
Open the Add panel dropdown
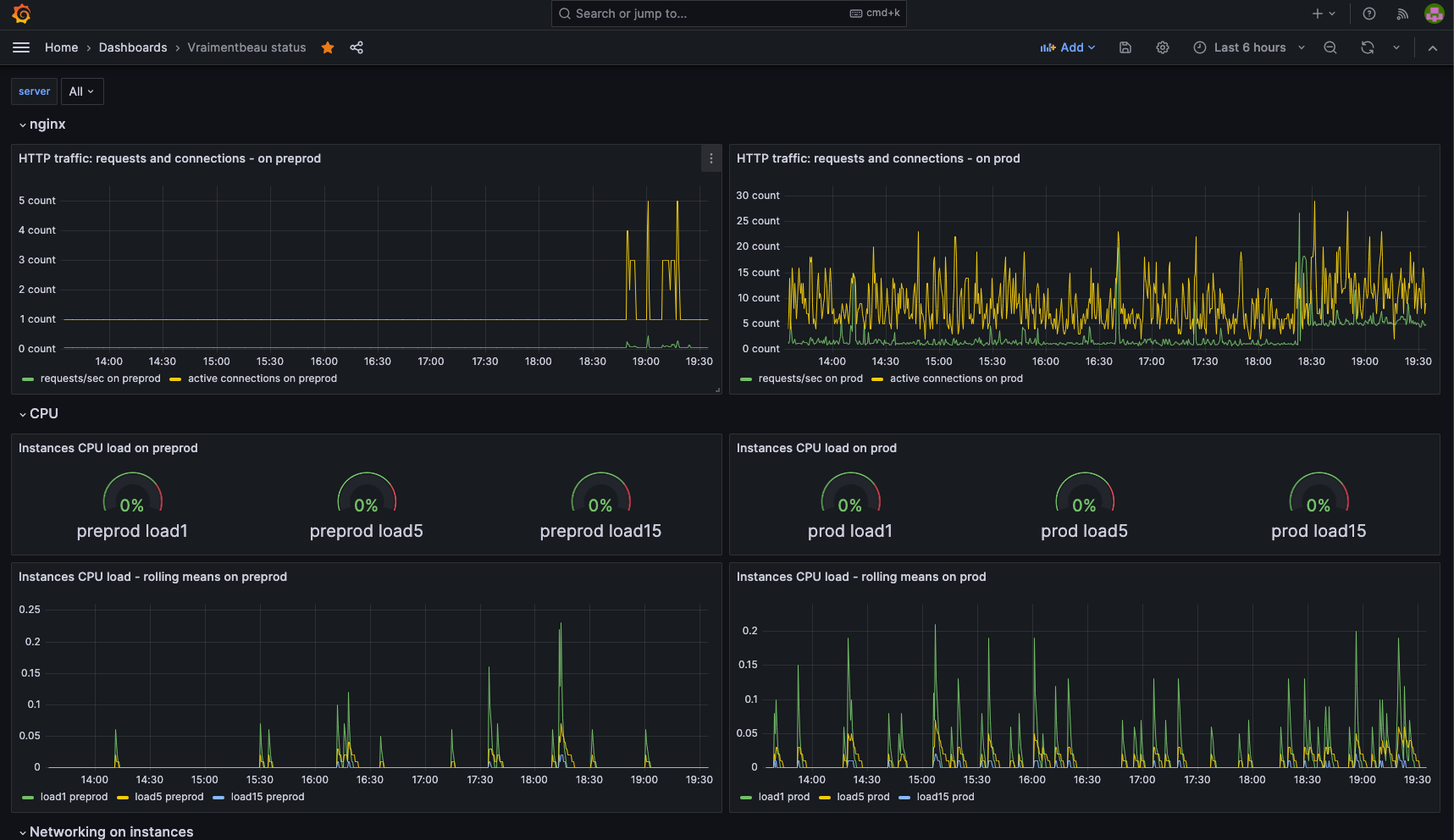click(x=1068, y=47)
